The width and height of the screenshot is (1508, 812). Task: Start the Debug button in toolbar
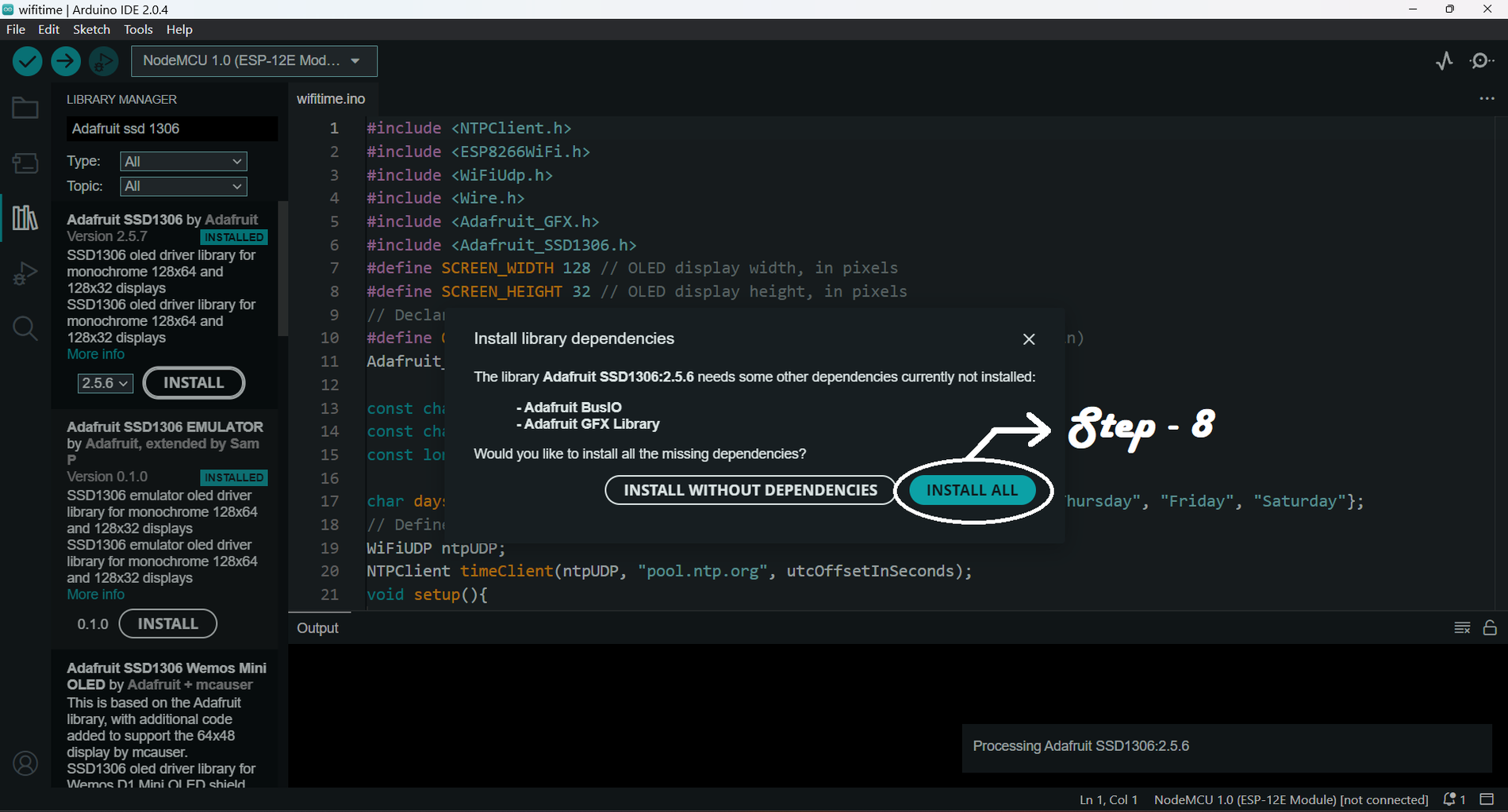pyautogui.click(x=104, y=61)
